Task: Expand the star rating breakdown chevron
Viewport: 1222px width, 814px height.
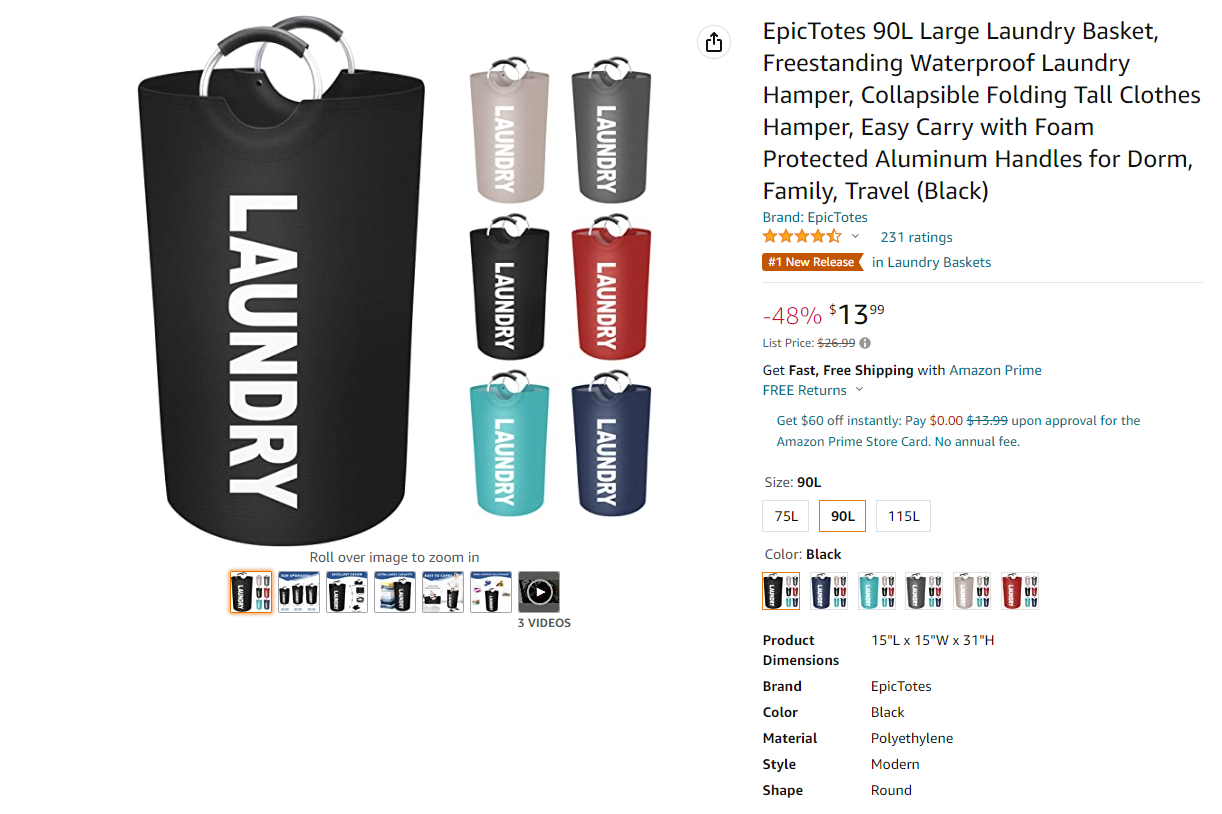Action: (x=855, y=237)
